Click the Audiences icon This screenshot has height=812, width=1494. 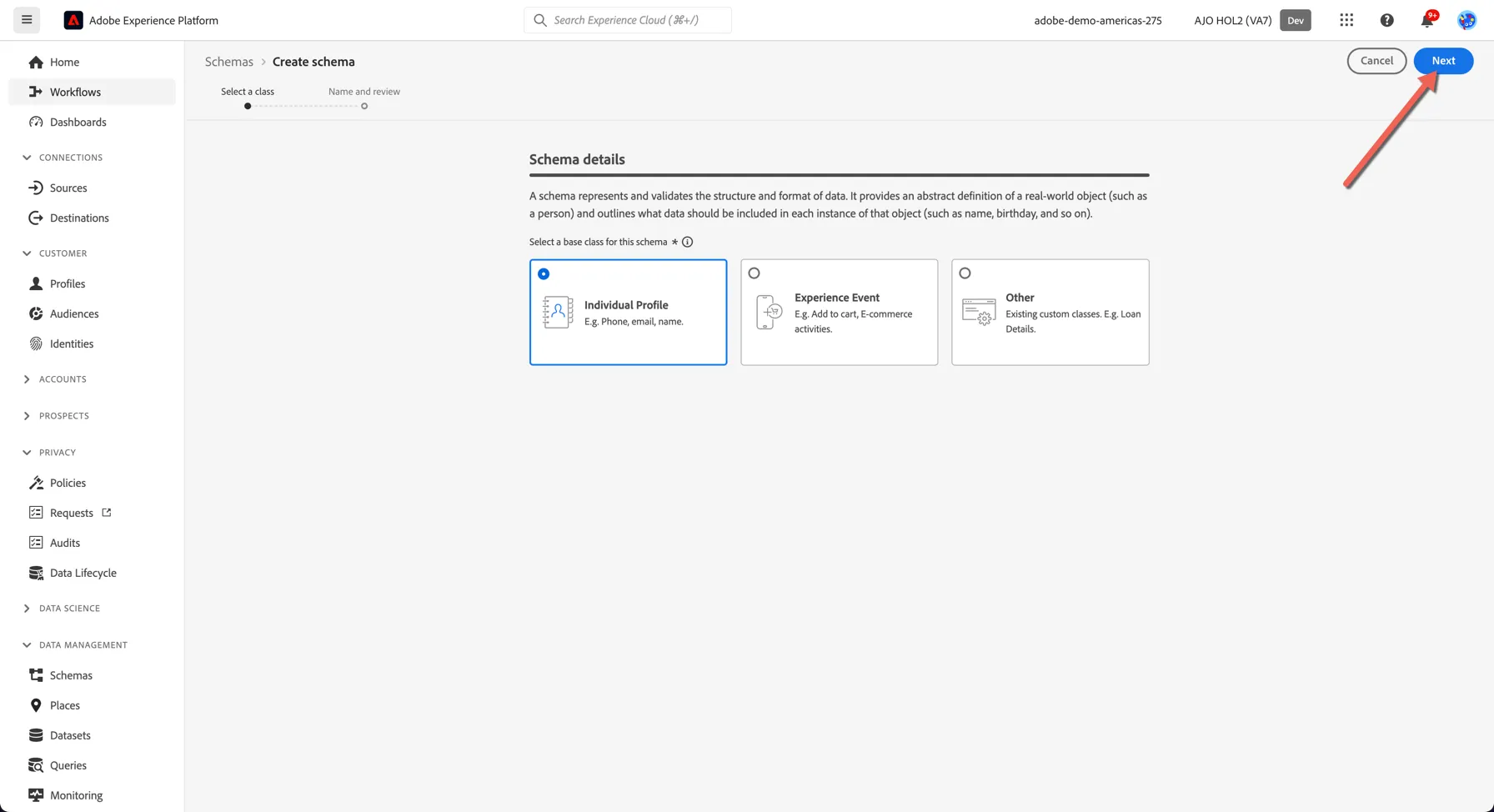click(x=36, y=314)
